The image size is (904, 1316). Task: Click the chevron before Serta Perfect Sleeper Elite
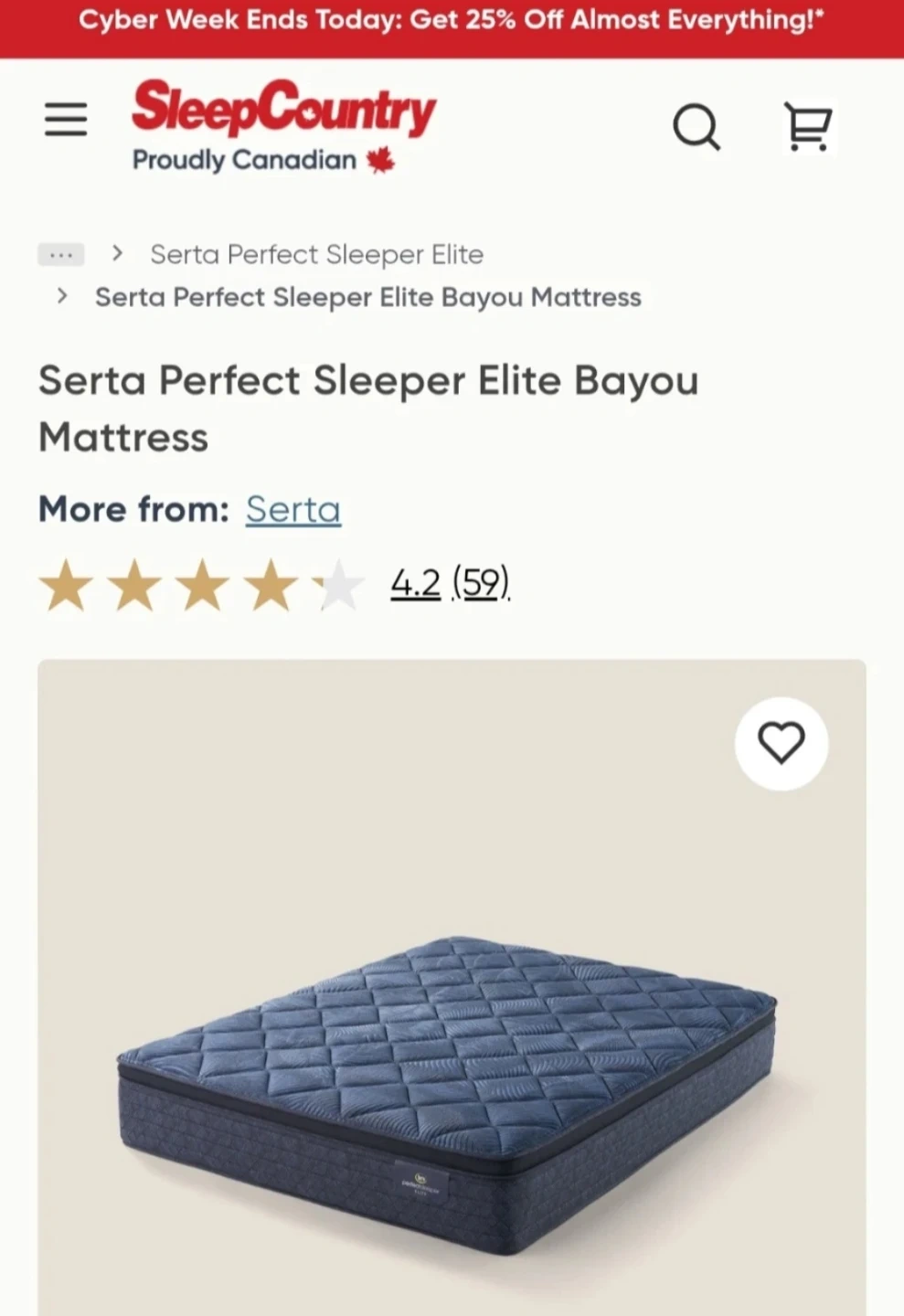117,253
